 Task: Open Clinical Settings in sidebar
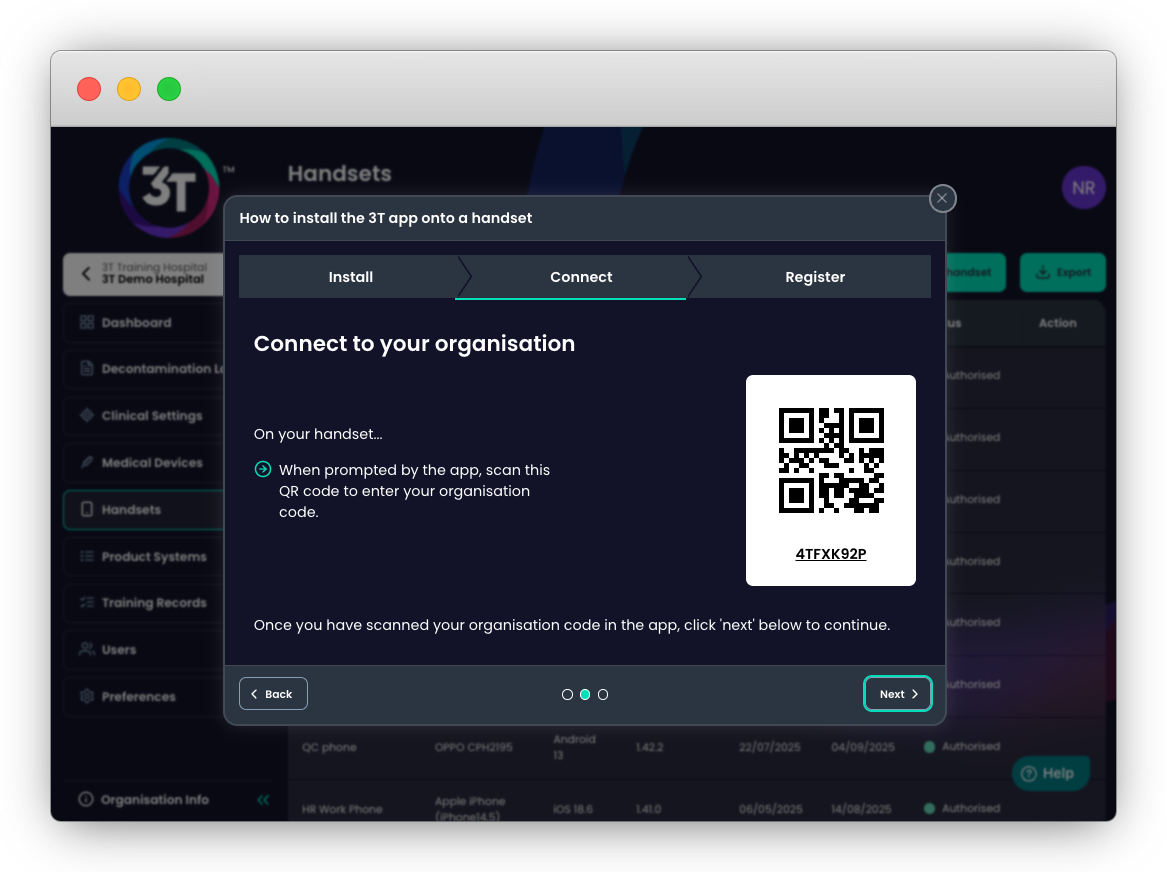[x=143, y=415]
